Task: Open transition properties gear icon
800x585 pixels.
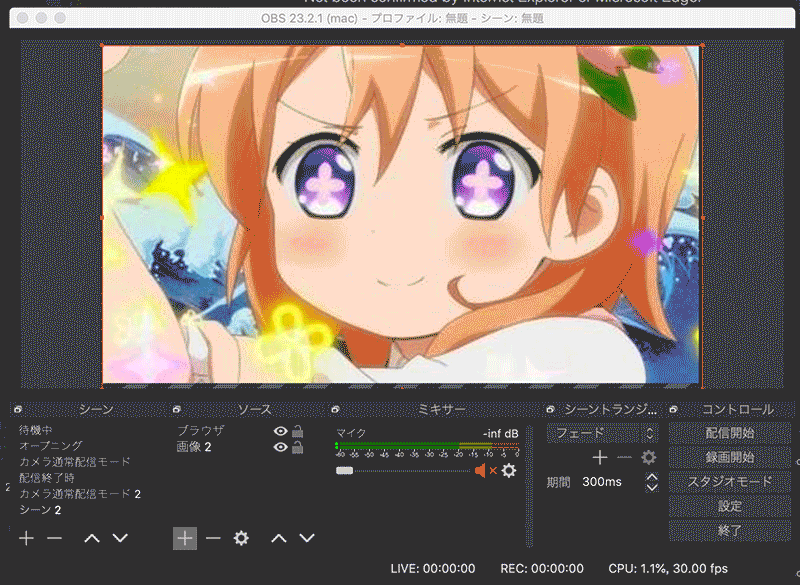Action: tap(648, 457)
